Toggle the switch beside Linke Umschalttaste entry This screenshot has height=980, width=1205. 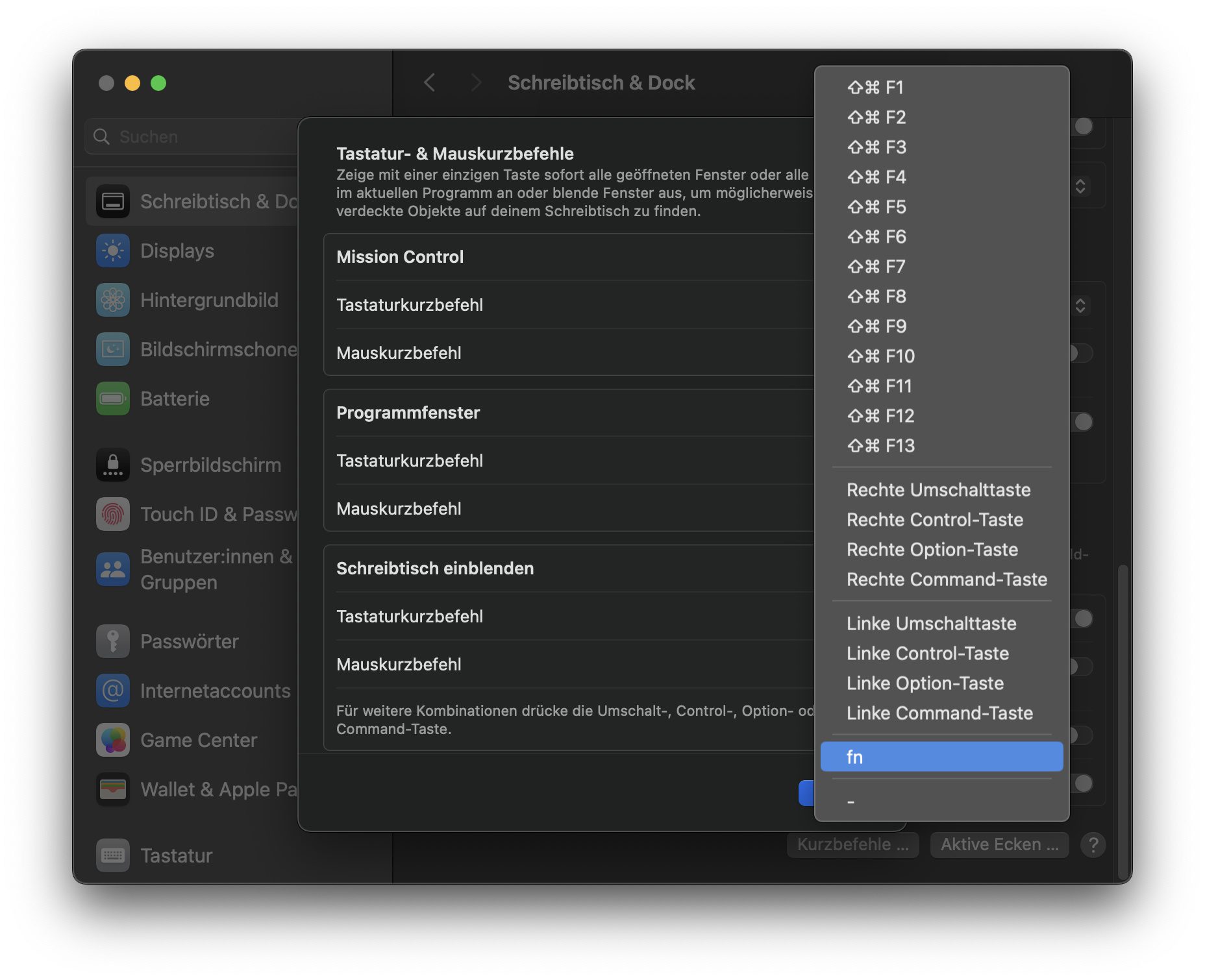click(x=1082, y=619)
